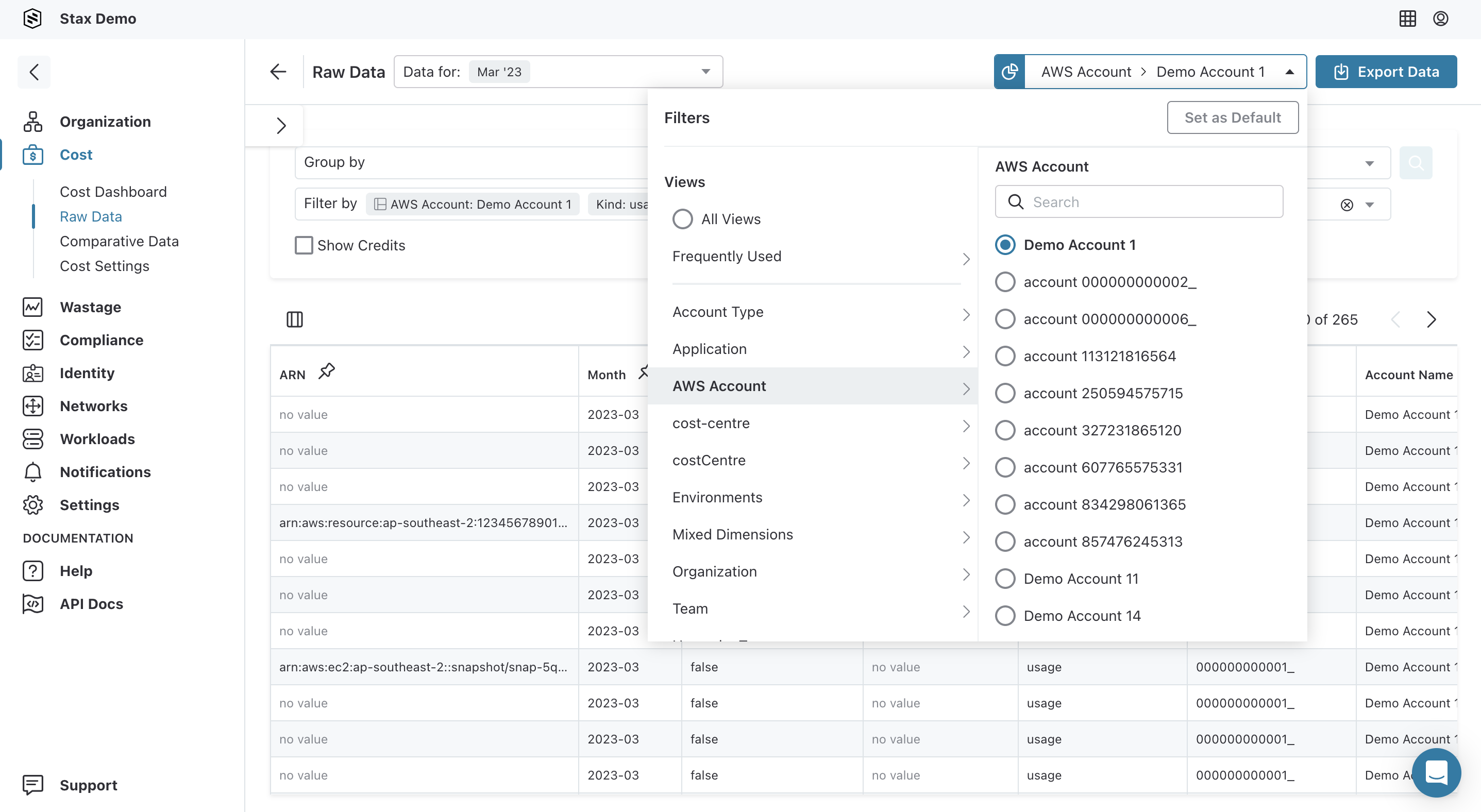Select Demo Account 14 radio button
The width and height of the screenshot is (1481, 812).
click(1005, 616)
